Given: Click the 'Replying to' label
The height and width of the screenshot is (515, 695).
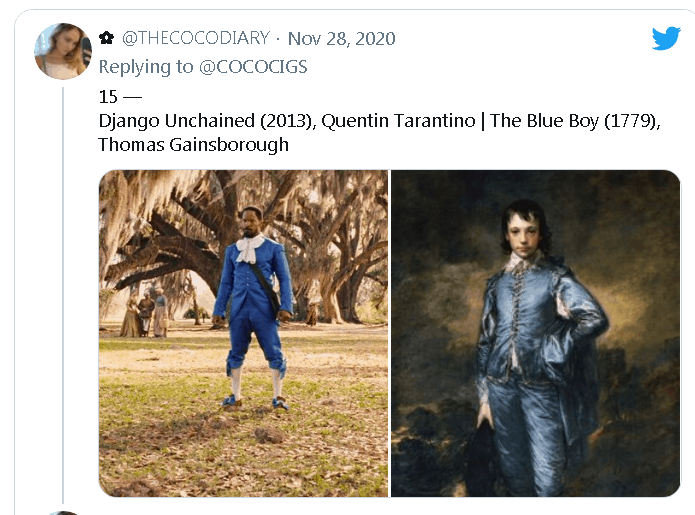Looking at the screenshot, I should tap(146, 67).
